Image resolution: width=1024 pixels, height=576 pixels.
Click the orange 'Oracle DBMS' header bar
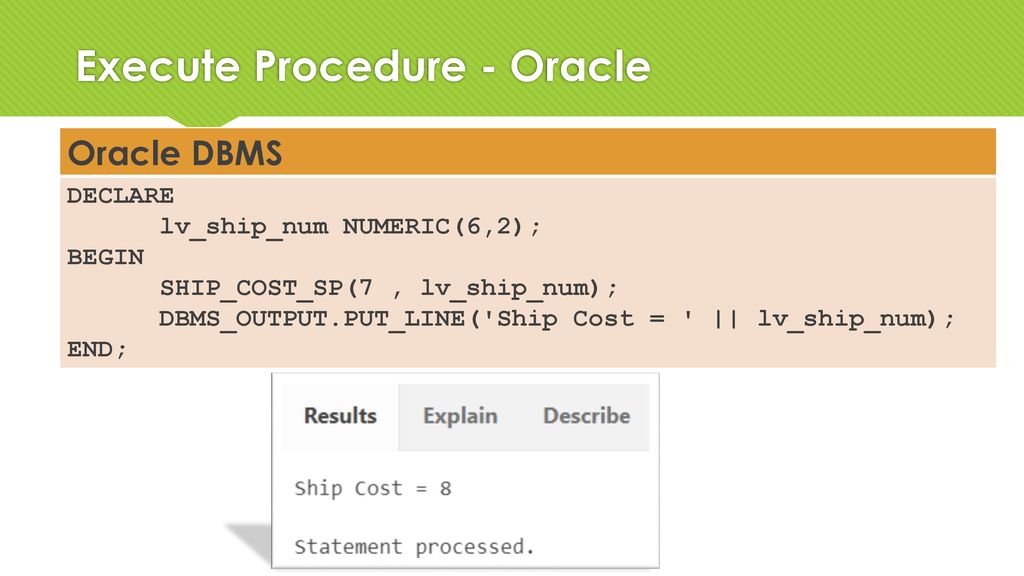pyautogui.click(x=528, y=152)
